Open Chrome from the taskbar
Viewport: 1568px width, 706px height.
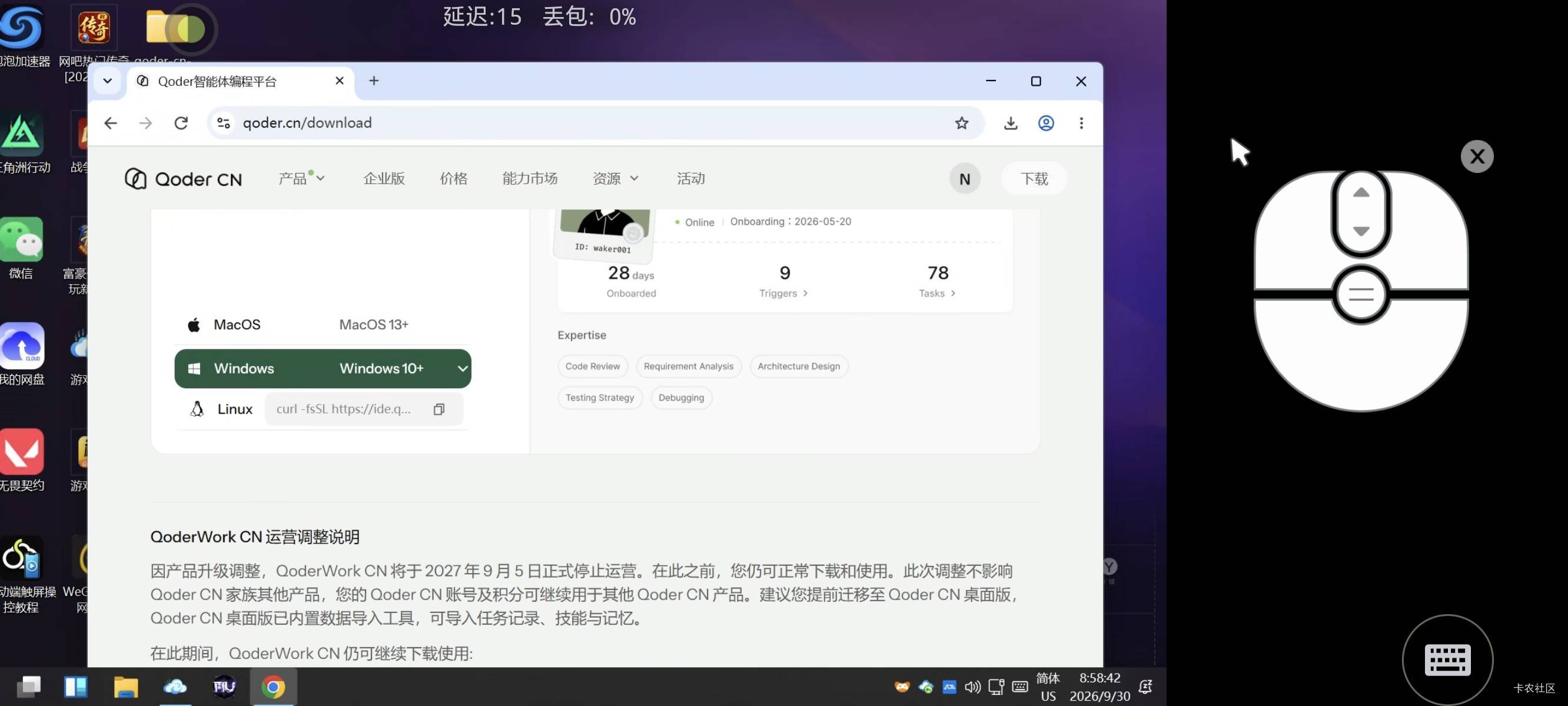[x=273, y=687]
